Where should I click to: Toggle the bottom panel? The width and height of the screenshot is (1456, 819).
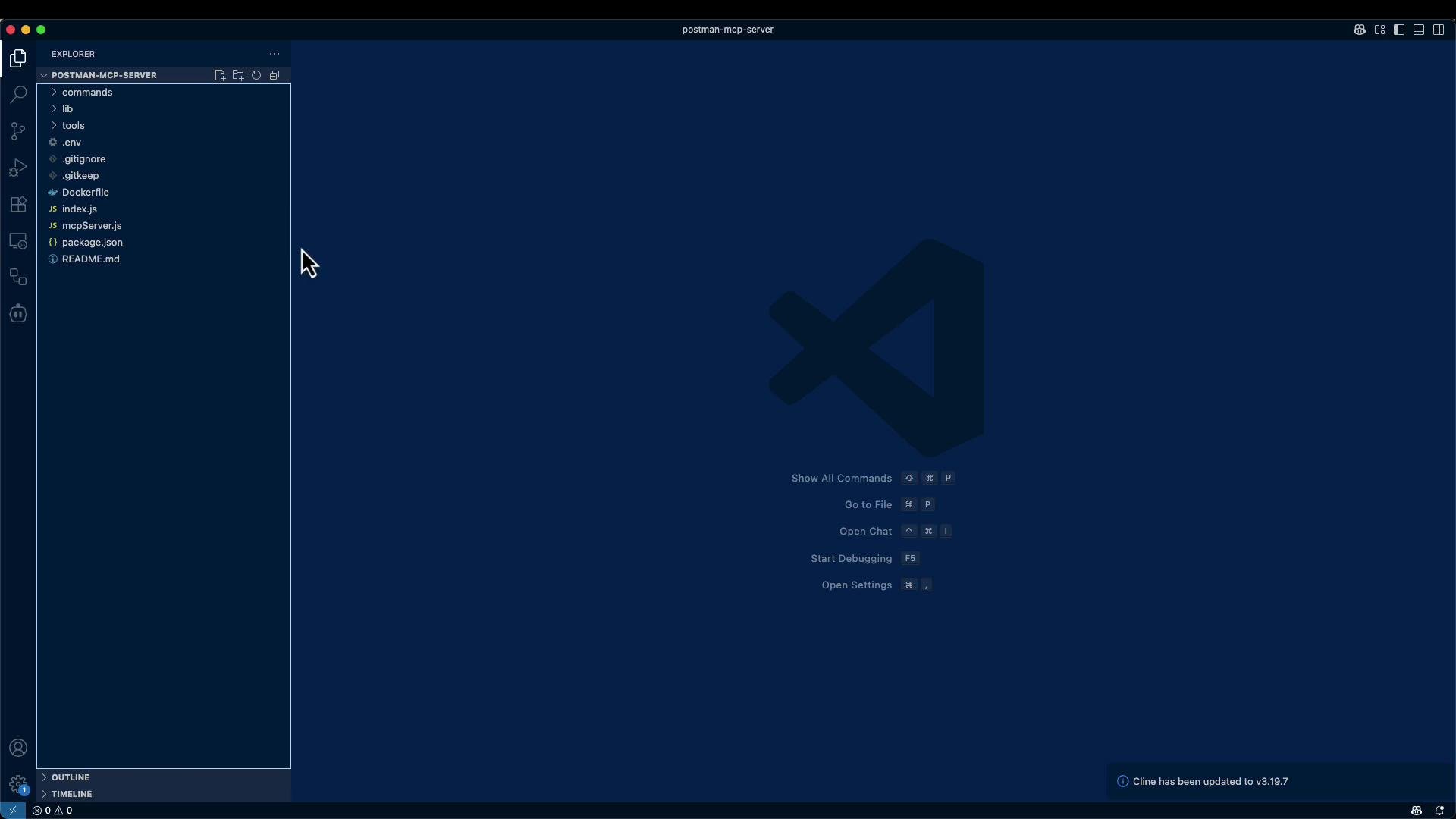(1419, 30)
